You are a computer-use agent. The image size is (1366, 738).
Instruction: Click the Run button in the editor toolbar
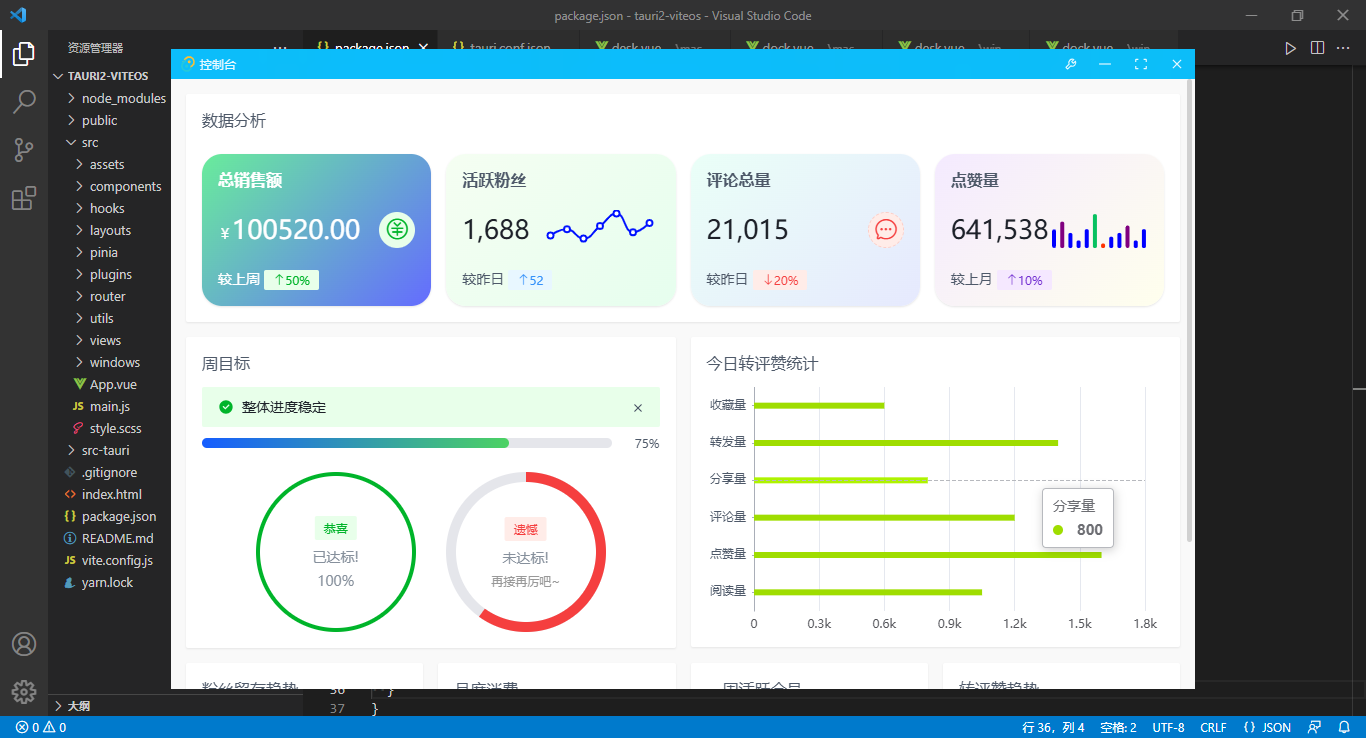(x=1291, y=47)
